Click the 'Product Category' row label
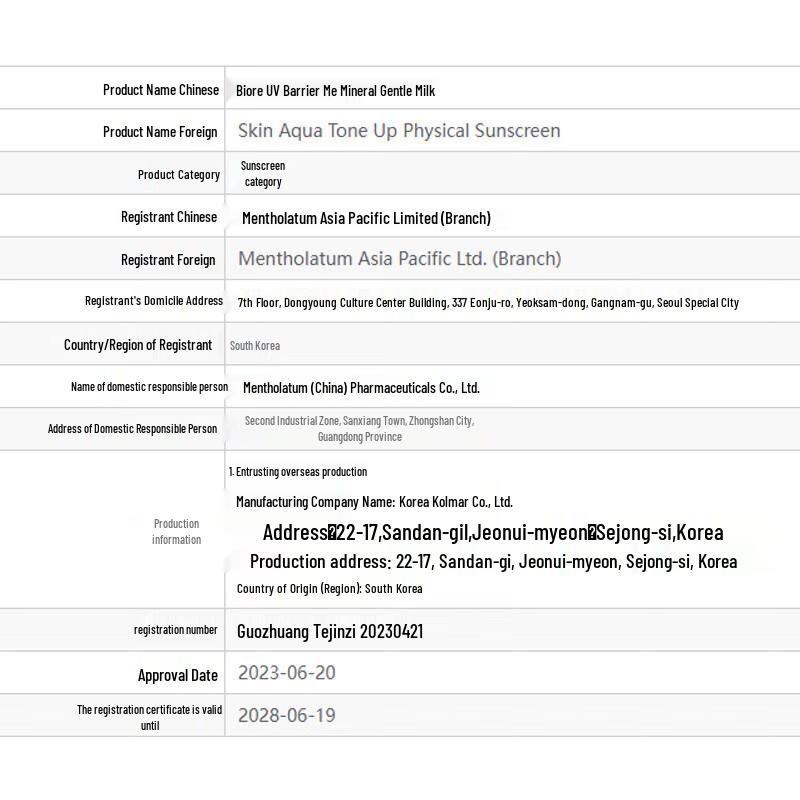The height and width of the screenshot is (800, 800). (178, 175)
